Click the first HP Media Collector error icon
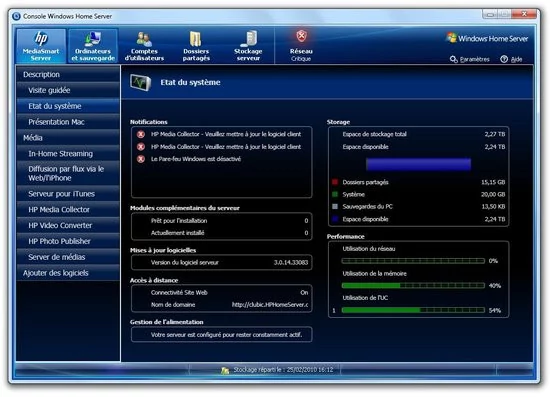Screen dimensions: 550x397 141,134
